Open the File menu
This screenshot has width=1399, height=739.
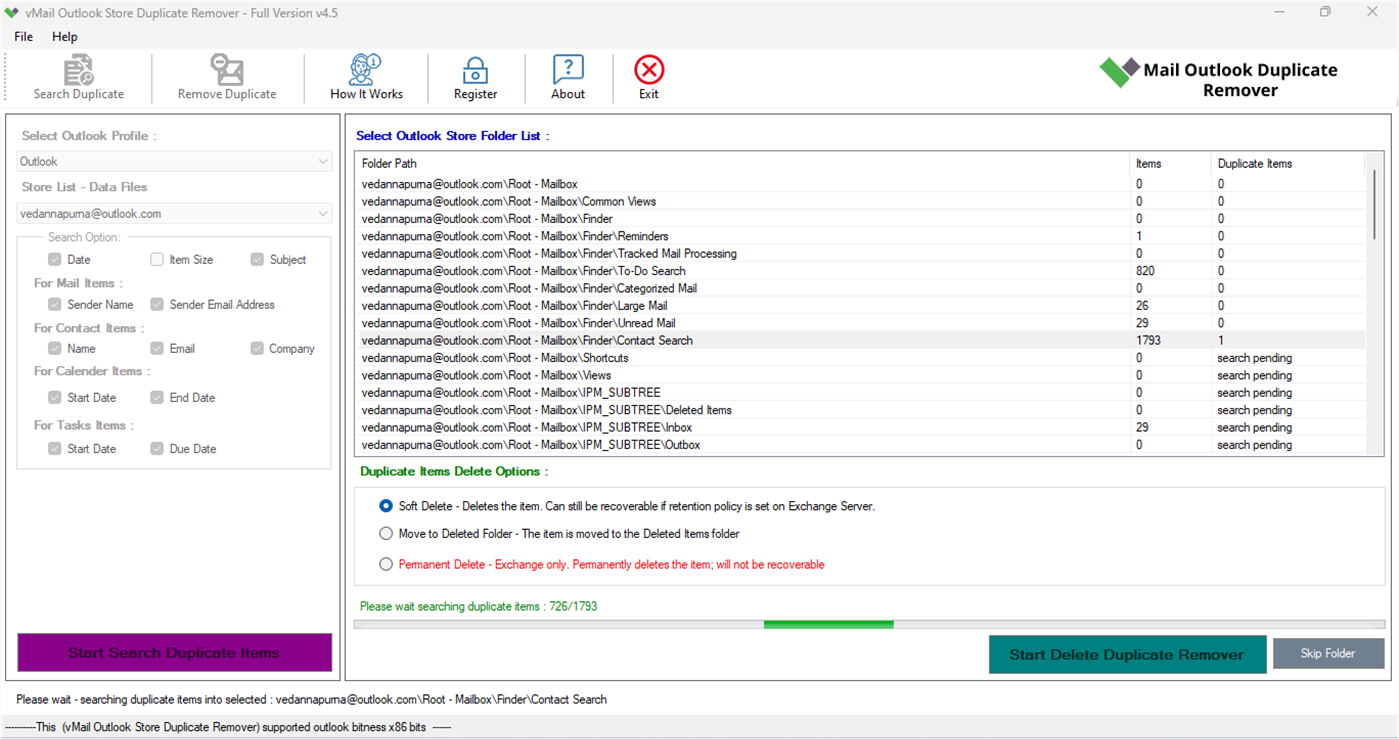22,36
